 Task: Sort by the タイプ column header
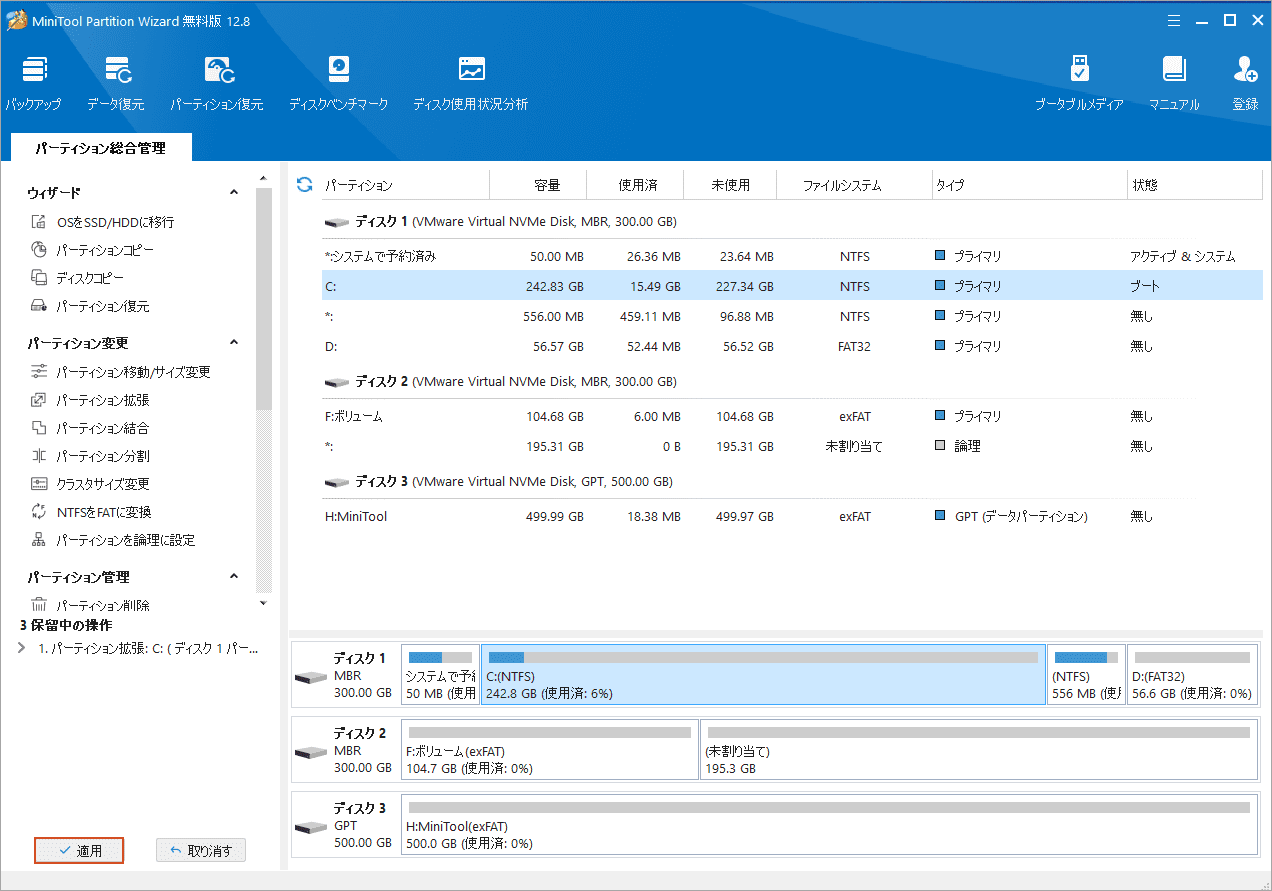(1028, 185)
